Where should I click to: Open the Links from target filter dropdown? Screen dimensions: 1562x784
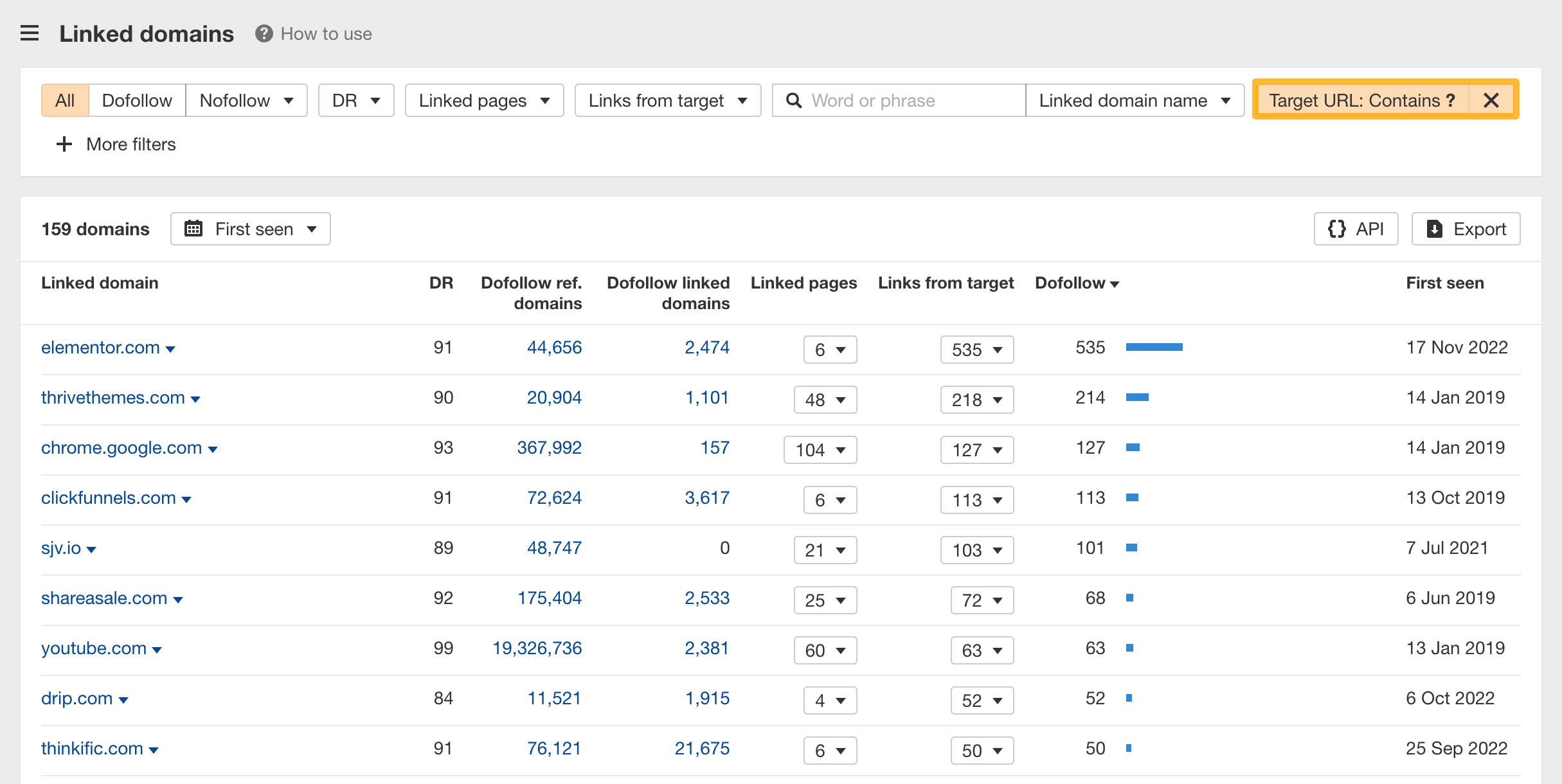point(668,100)
